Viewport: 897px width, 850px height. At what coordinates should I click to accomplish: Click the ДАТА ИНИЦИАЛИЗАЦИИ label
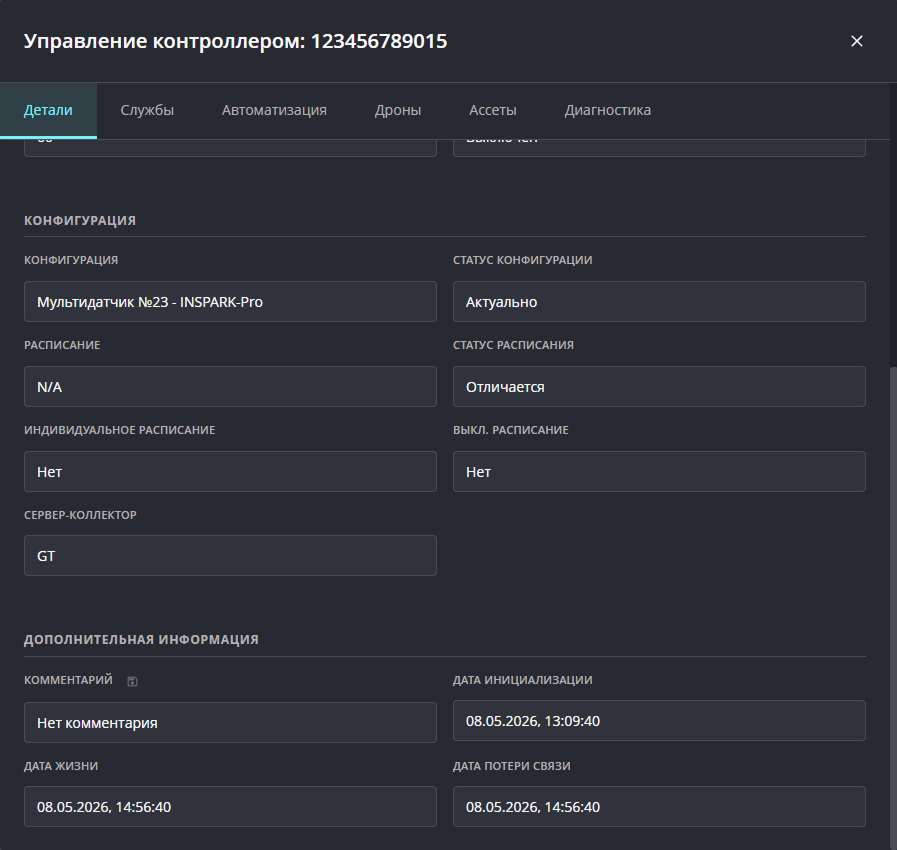point(523,680)
